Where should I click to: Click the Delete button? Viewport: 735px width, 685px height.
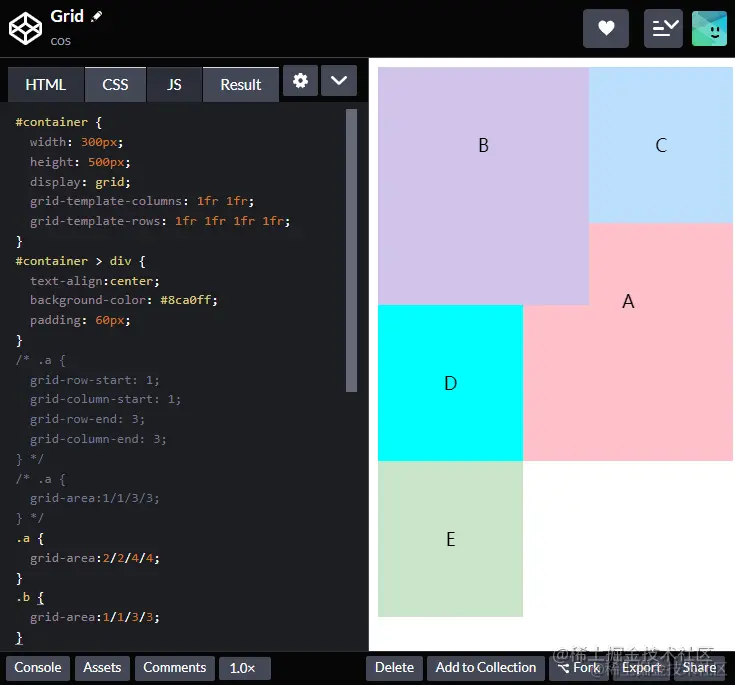394,668
